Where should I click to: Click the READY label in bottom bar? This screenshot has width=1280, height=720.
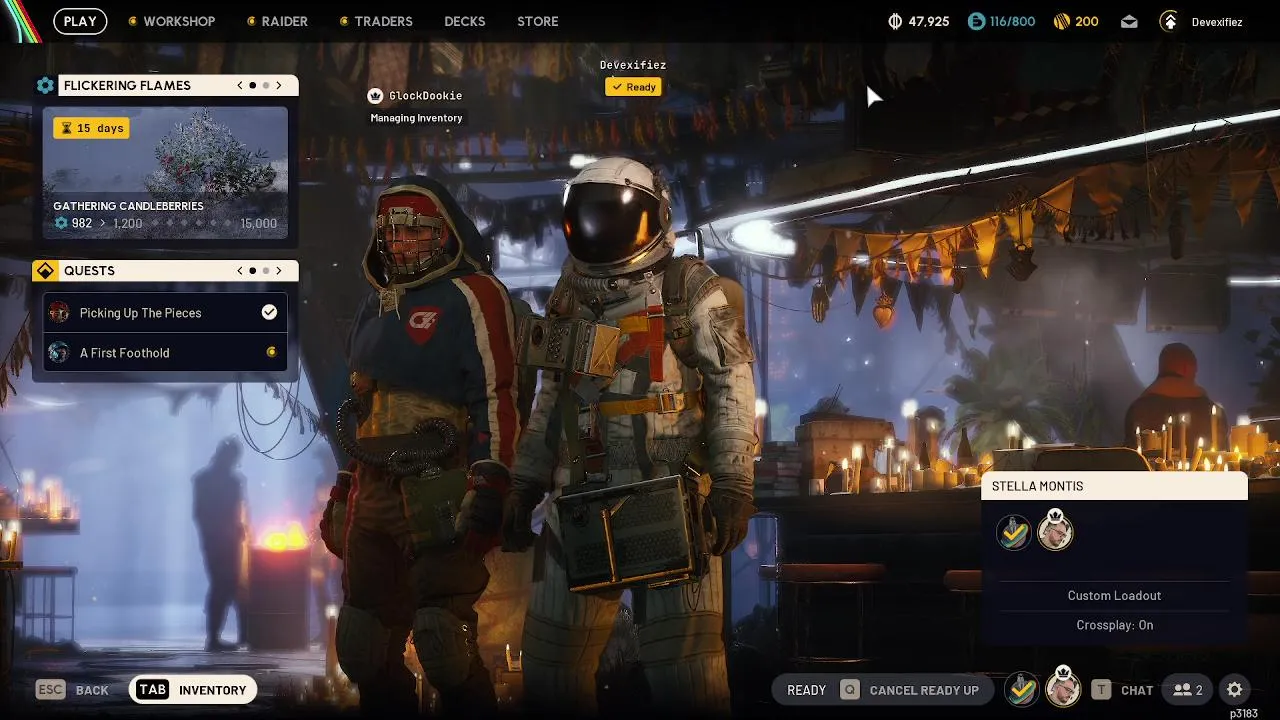pyautogui.click(x=807, y=690)
